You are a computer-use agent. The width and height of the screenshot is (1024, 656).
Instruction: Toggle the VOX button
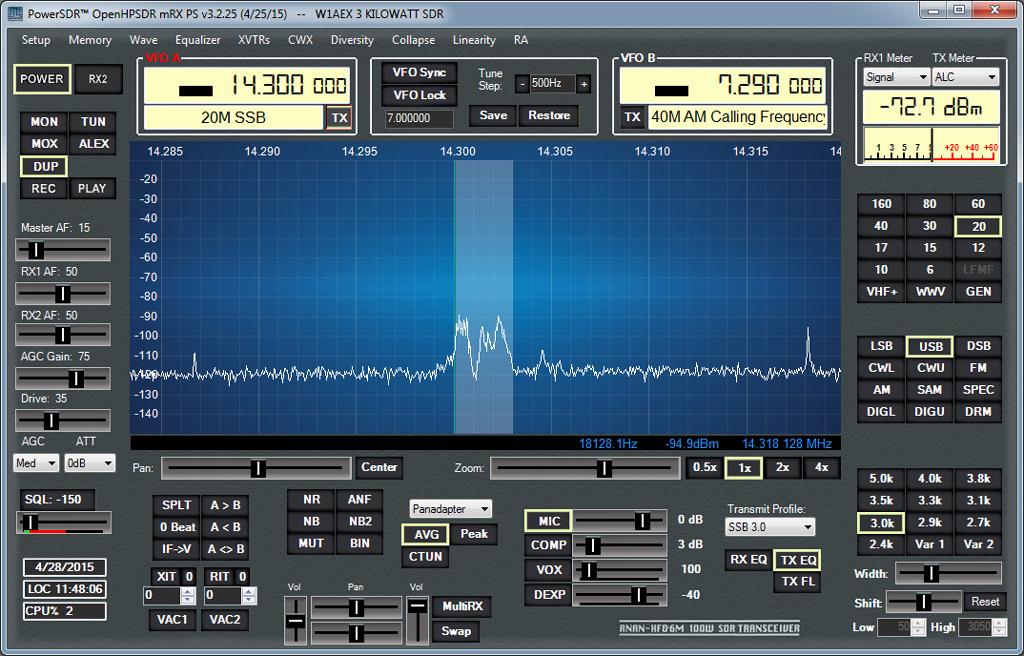click(x=549, y=570)
